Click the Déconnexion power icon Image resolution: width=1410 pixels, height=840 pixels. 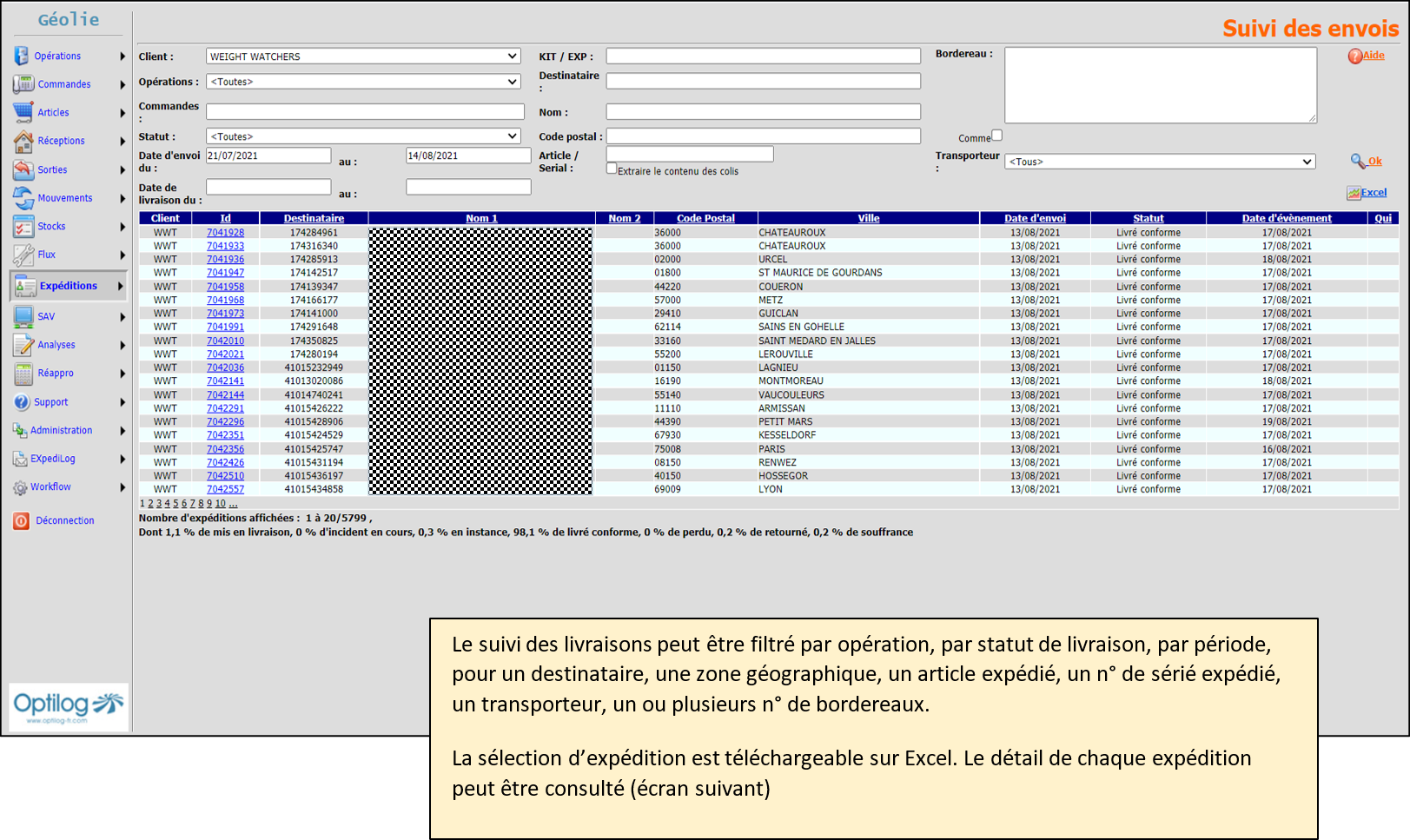click(x=22, y=520)
